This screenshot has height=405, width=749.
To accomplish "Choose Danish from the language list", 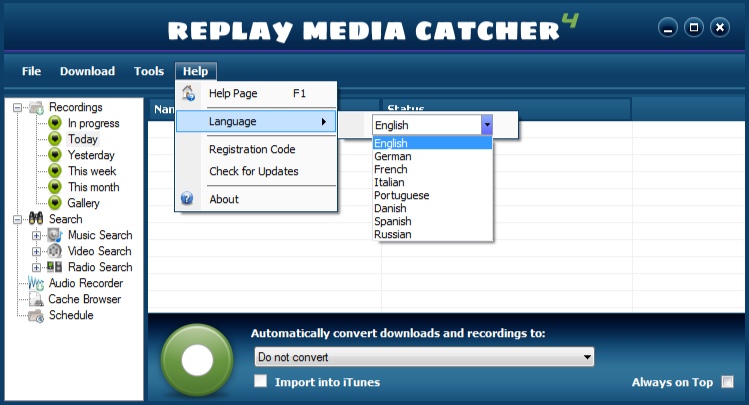I will [x=432, y=208].
